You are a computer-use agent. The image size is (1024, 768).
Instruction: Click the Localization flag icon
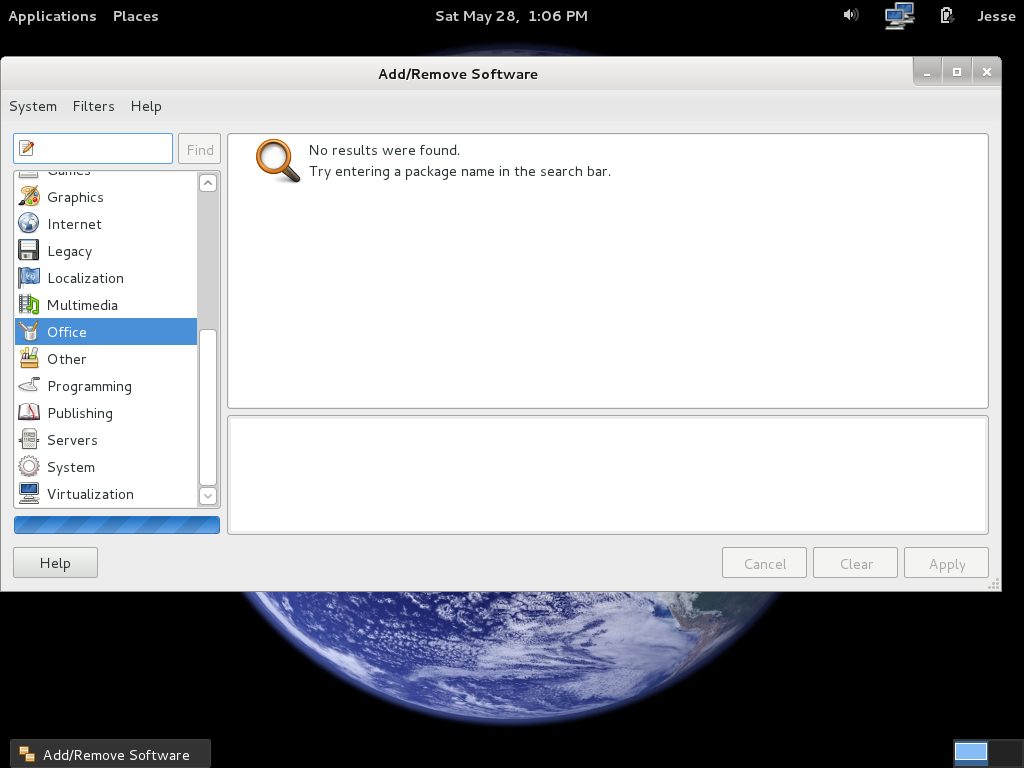point(29,278)
